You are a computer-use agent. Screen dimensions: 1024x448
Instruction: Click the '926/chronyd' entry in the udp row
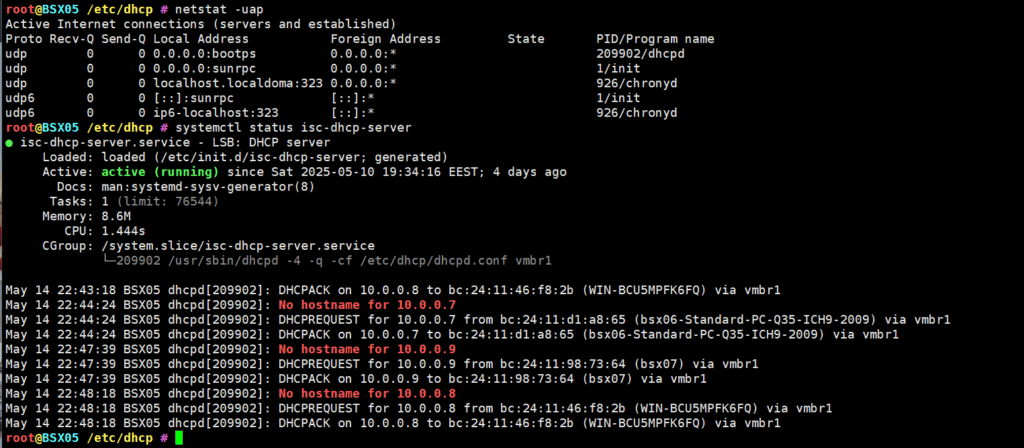coord(637,84)
